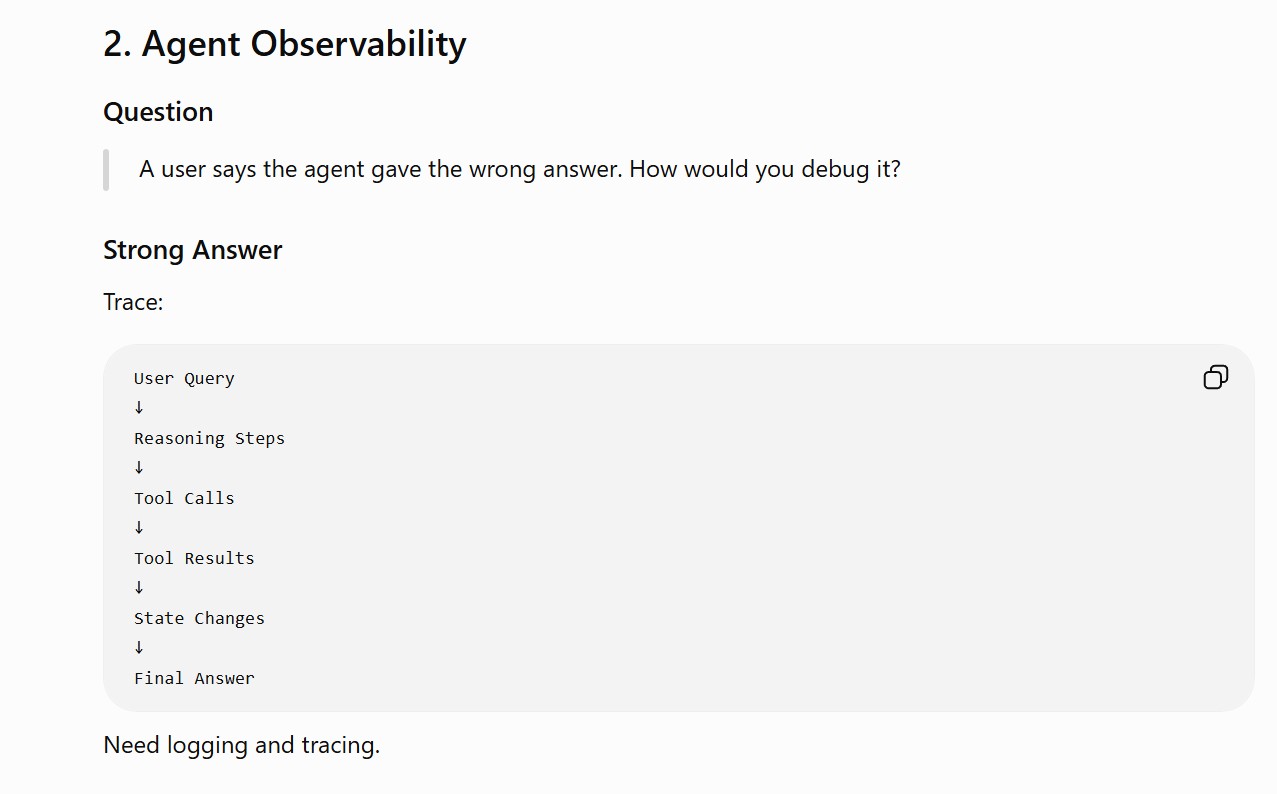Click the 'Trace:' label
This screenshot has height=794, width=1277.
[x=133, y=302]
